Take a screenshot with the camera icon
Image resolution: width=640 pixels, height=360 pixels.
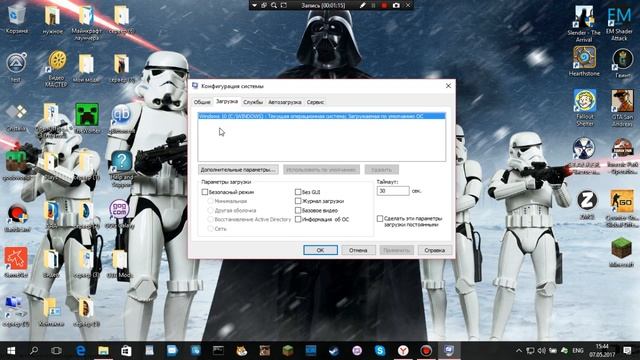(x=396, y=5)
